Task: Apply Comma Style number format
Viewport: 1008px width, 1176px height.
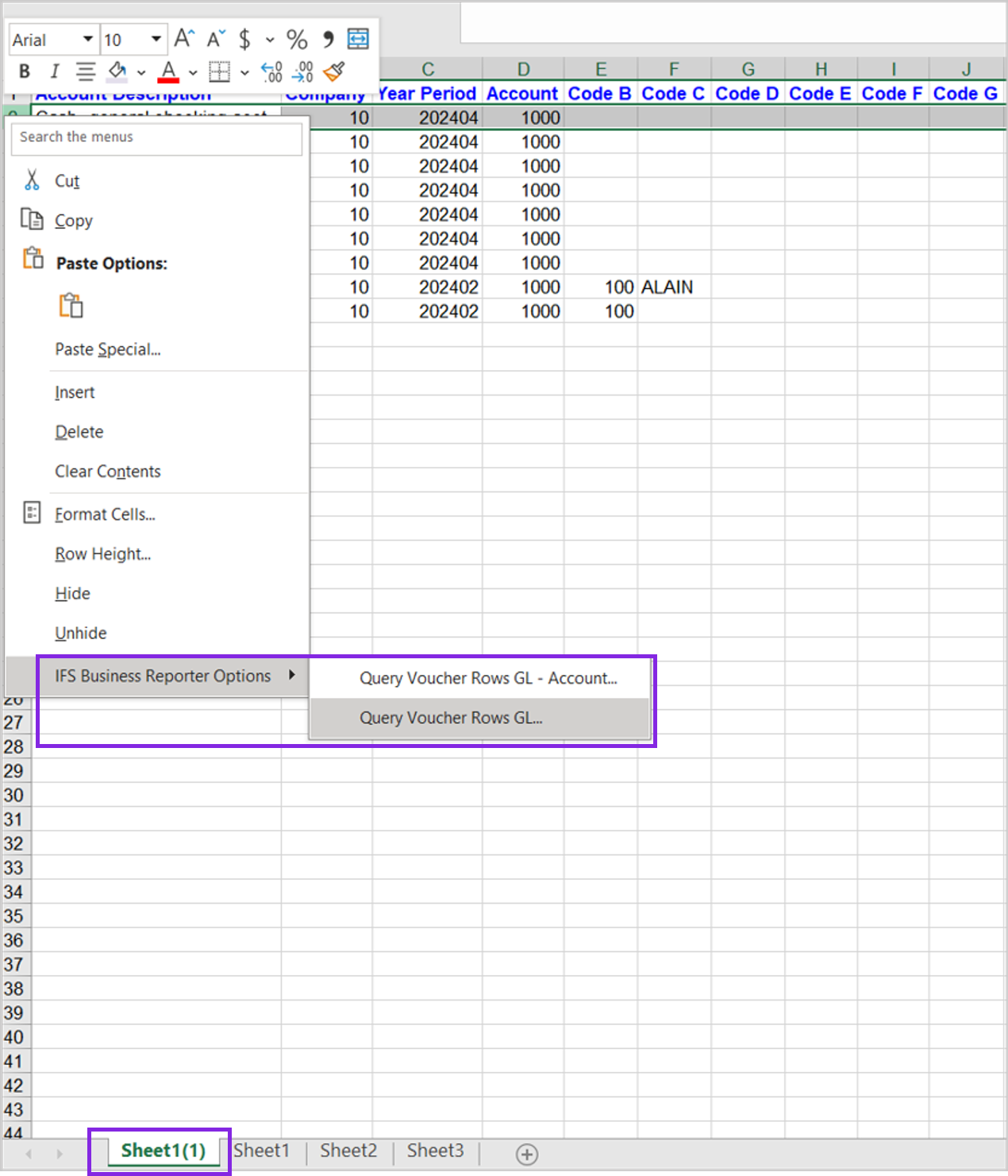Action: tap(328, 39)
